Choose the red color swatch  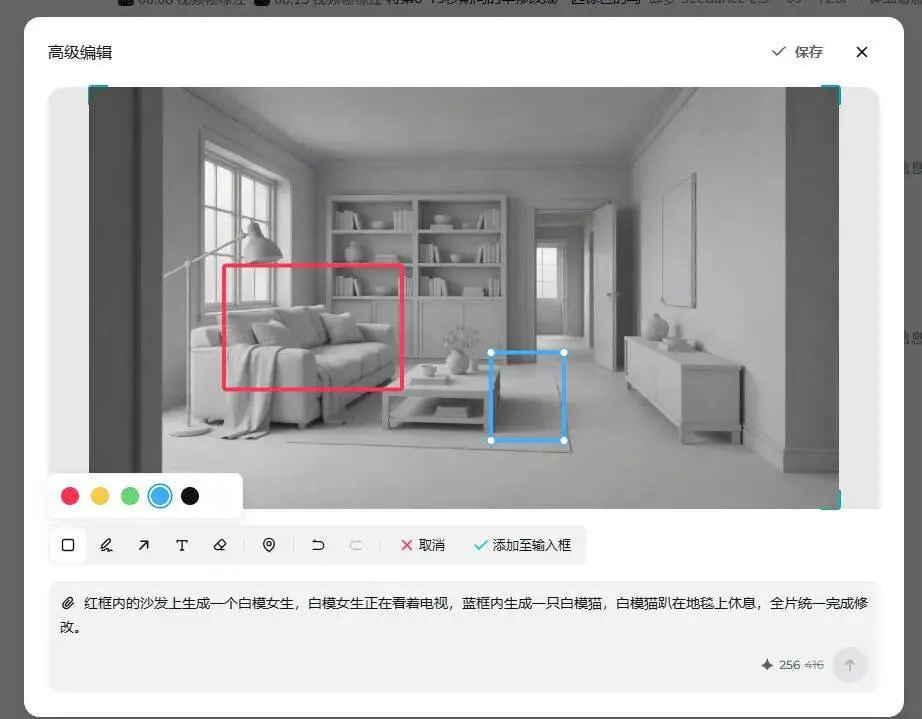70,496
